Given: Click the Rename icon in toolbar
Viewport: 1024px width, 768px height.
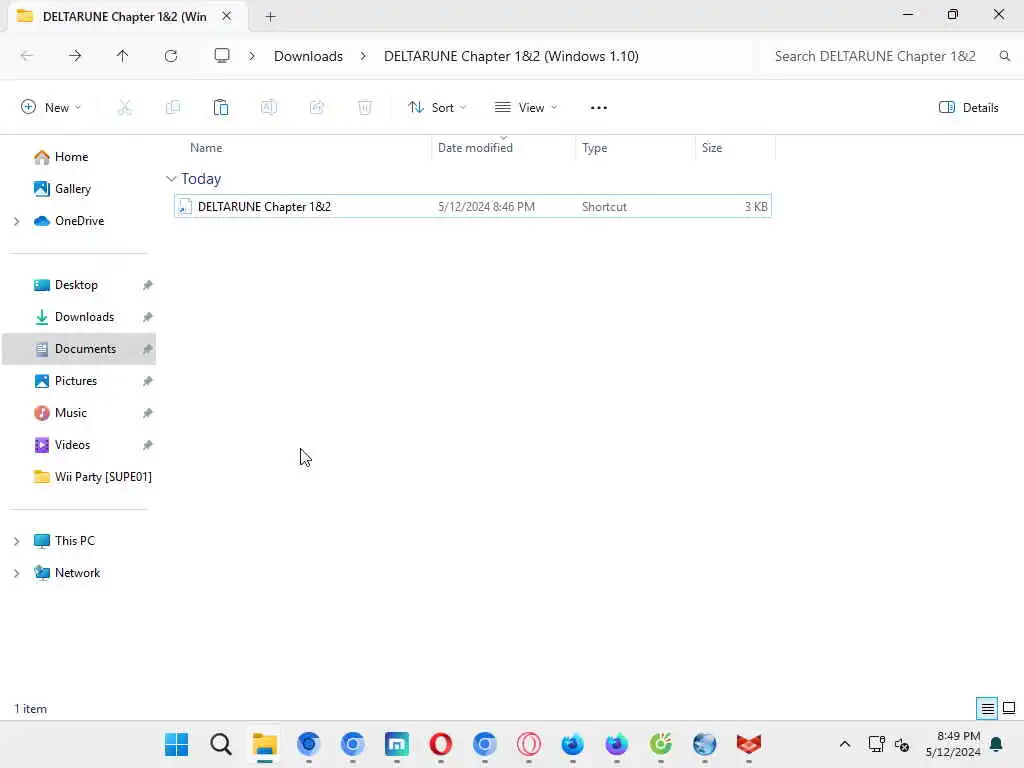Looking at the screenshot, I should [x=269, y=108].
